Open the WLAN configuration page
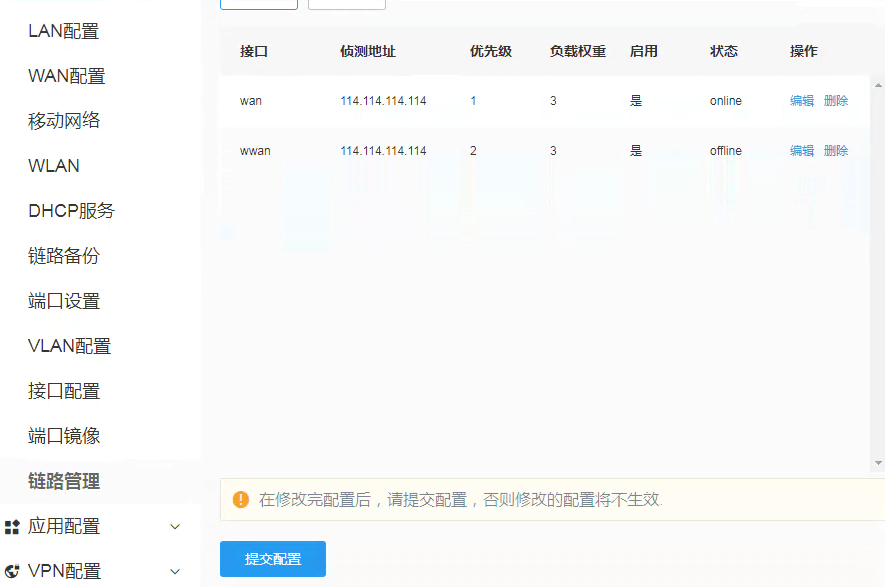Image resolution: width=885 pixels, height=587 pixels. click(55, 165)
